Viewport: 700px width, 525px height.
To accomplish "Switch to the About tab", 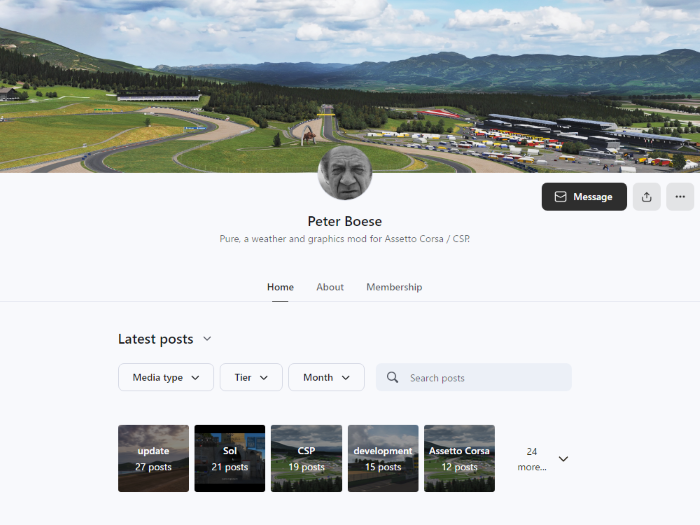I will 330,287.
